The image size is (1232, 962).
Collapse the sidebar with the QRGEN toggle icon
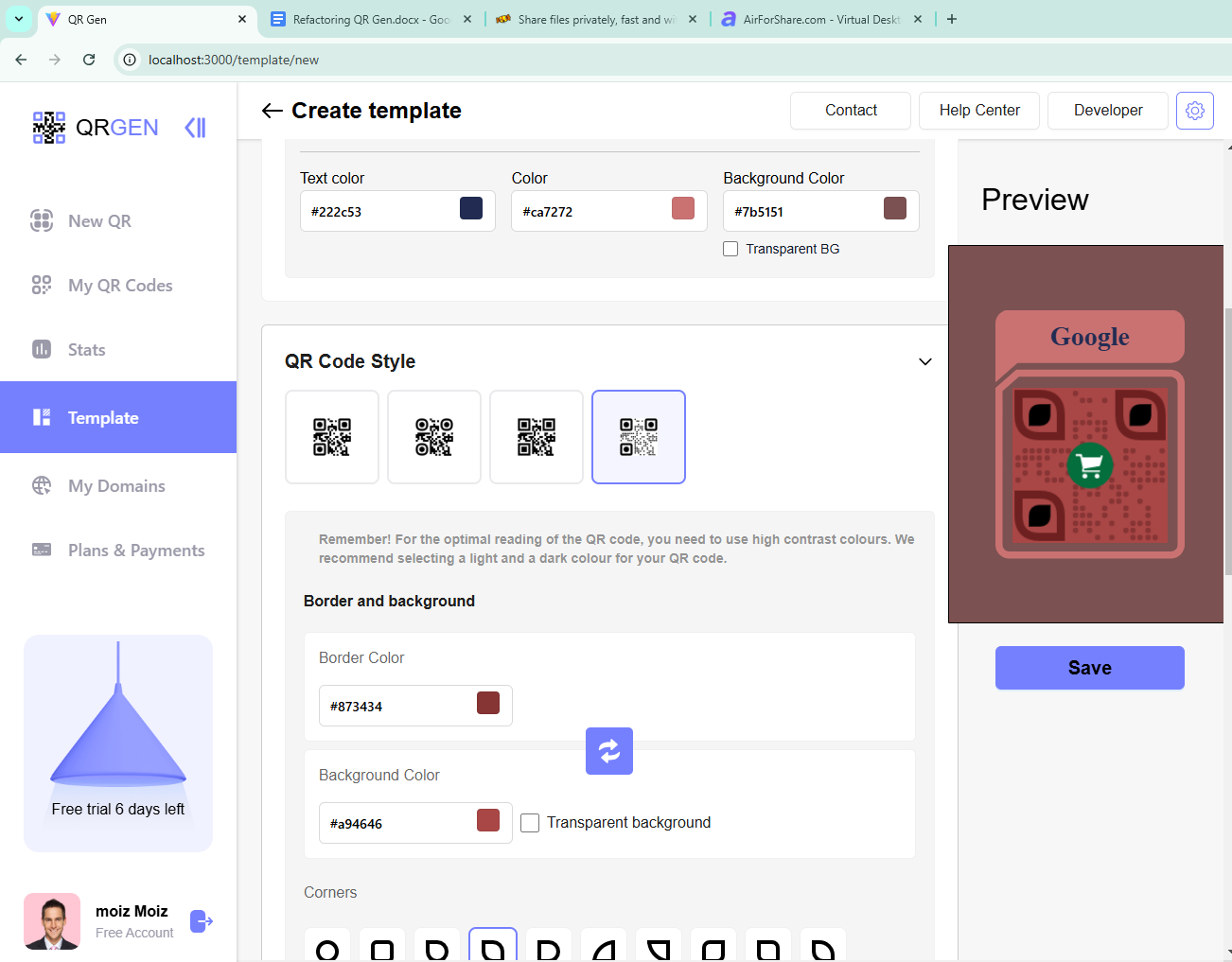pos(195,128)
